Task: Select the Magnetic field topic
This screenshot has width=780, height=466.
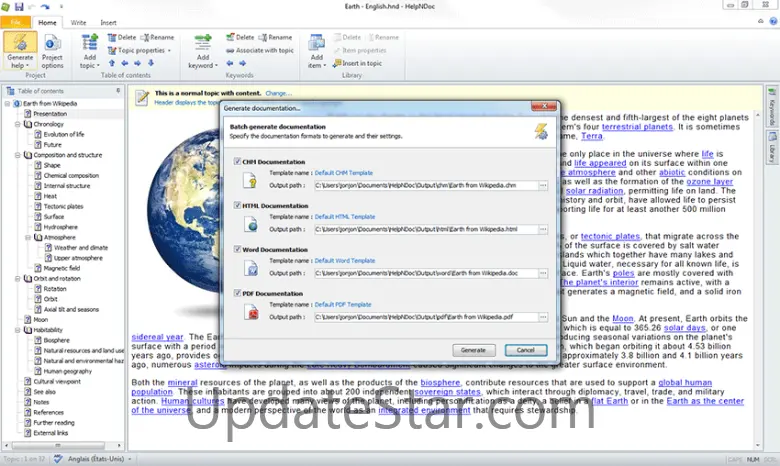Action: (62, 268)
